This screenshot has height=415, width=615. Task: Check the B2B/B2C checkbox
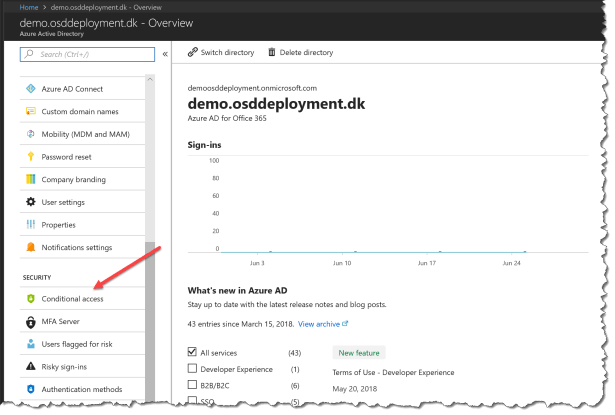point(192,385)
